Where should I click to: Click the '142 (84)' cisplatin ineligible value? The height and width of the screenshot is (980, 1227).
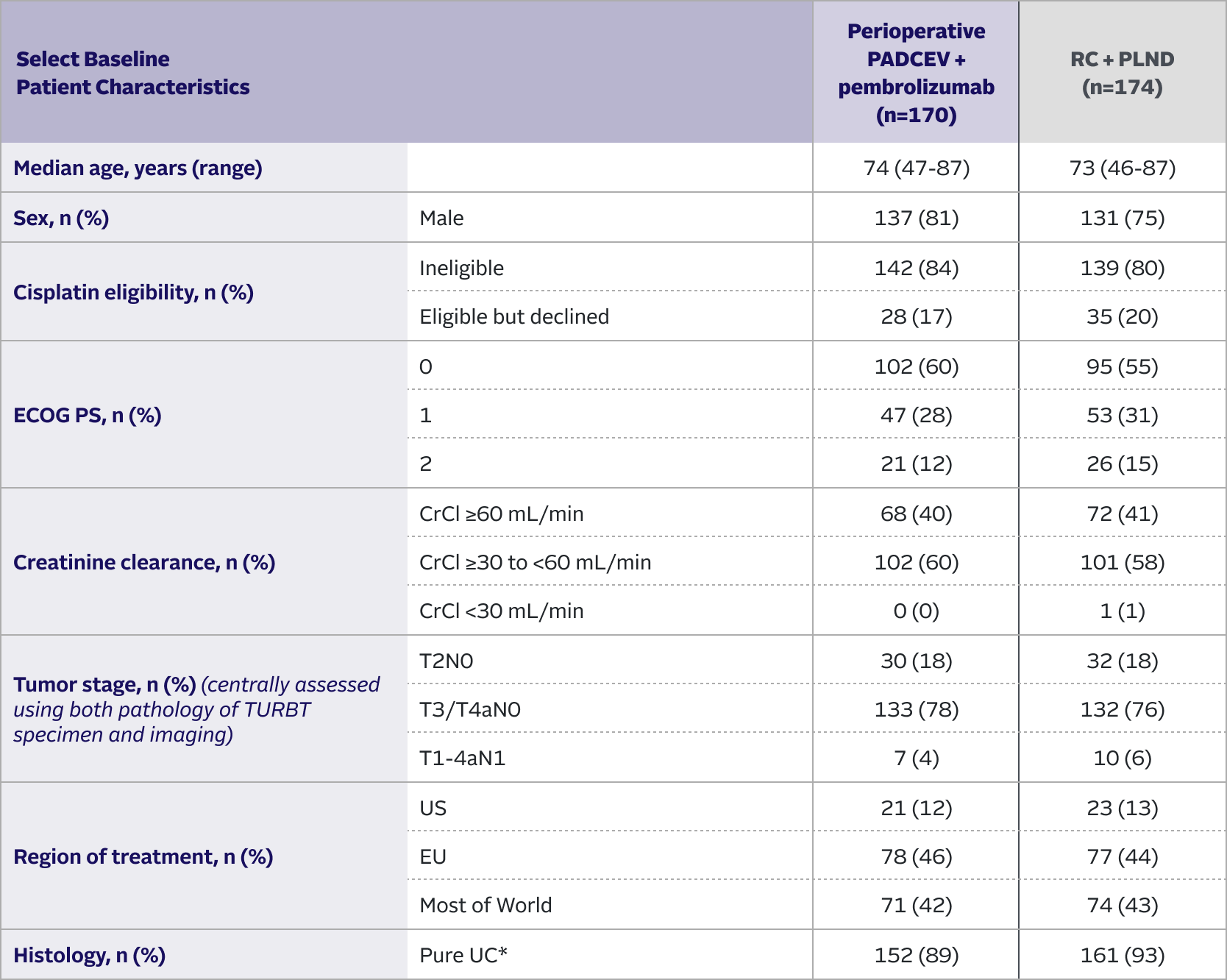pyautogui.click(x=916, y=269)
